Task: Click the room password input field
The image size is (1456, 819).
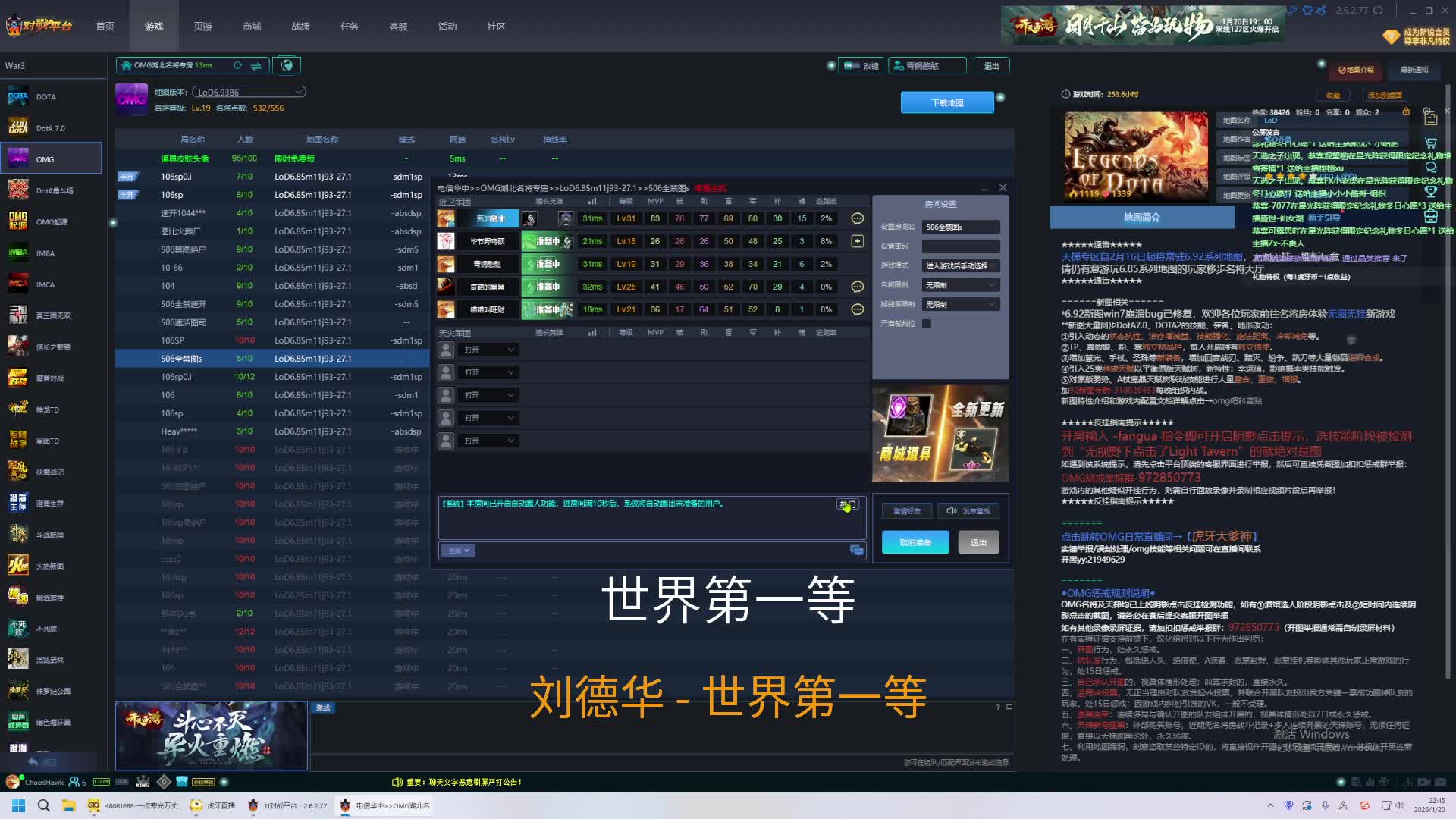Action: pos(960,246)
